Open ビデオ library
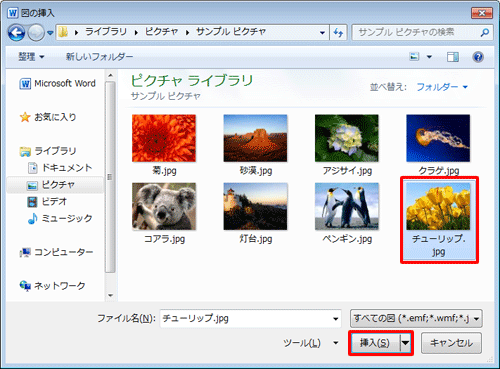This screenshot has width=500, height=369. click(x=47, y=202)
